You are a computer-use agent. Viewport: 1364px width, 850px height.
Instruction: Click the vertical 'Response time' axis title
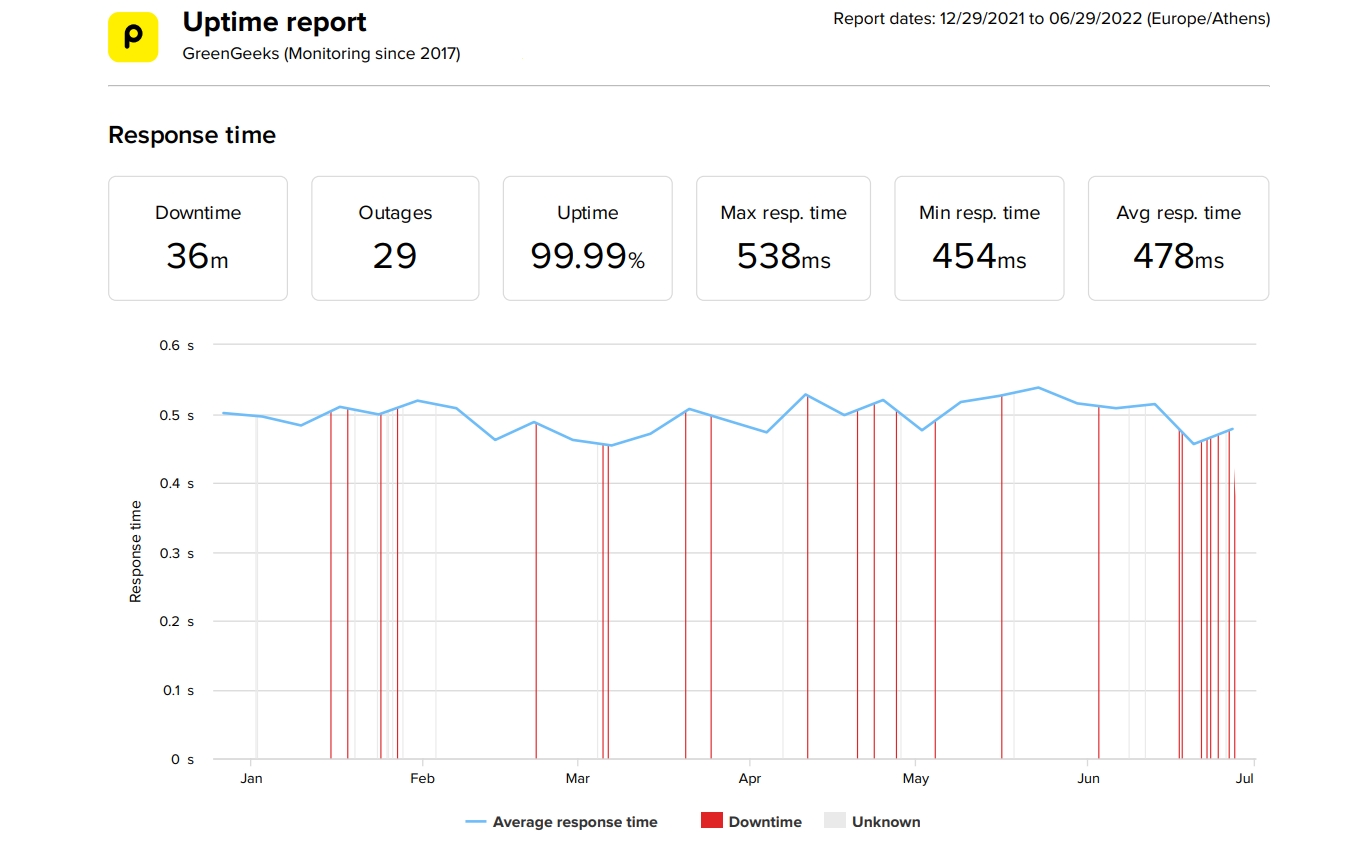coord(136,551)
